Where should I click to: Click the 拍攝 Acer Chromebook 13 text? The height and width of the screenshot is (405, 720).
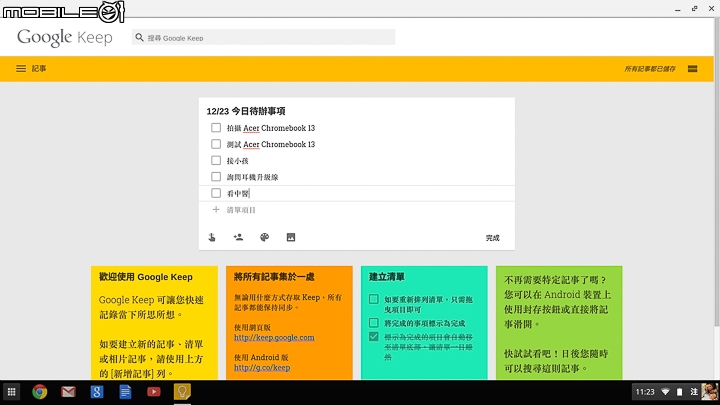pyautogui.click(x=270, y=128)
